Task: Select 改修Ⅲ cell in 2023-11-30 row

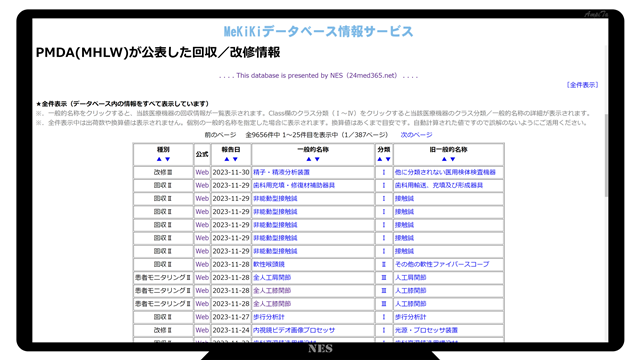Action: [x=163, y=172]
